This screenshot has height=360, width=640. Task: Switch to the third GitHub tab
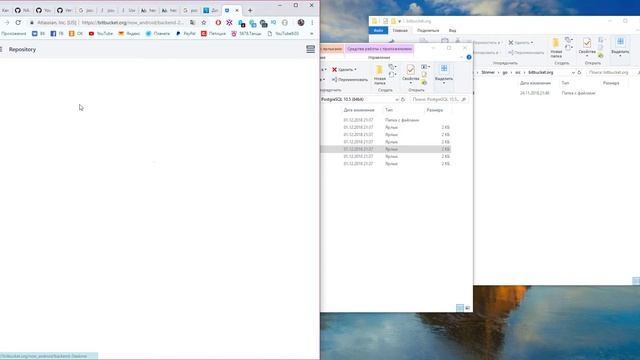pyautogui.click(x=64, y=10)
